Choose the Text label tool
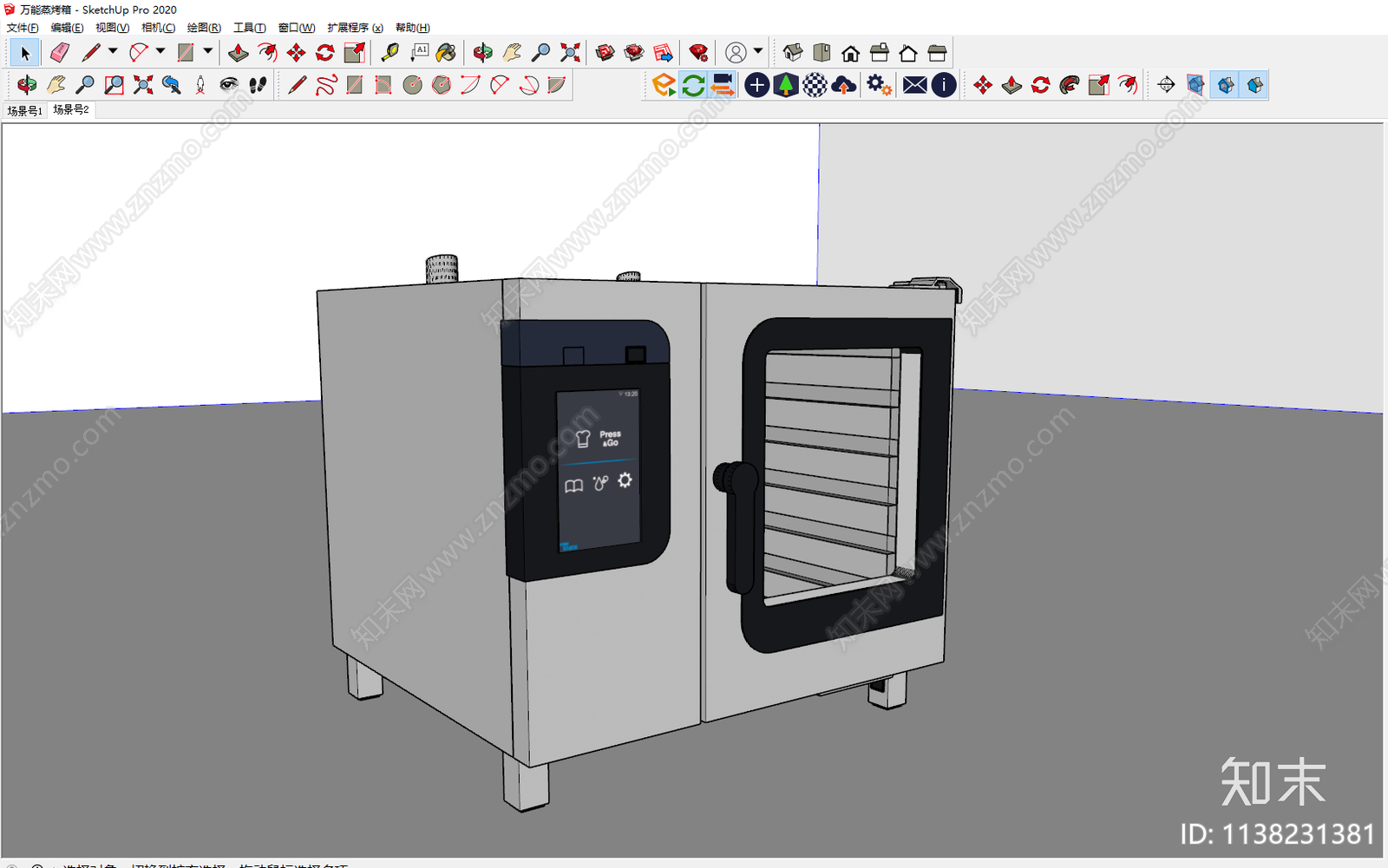 (x=420, y=53)
